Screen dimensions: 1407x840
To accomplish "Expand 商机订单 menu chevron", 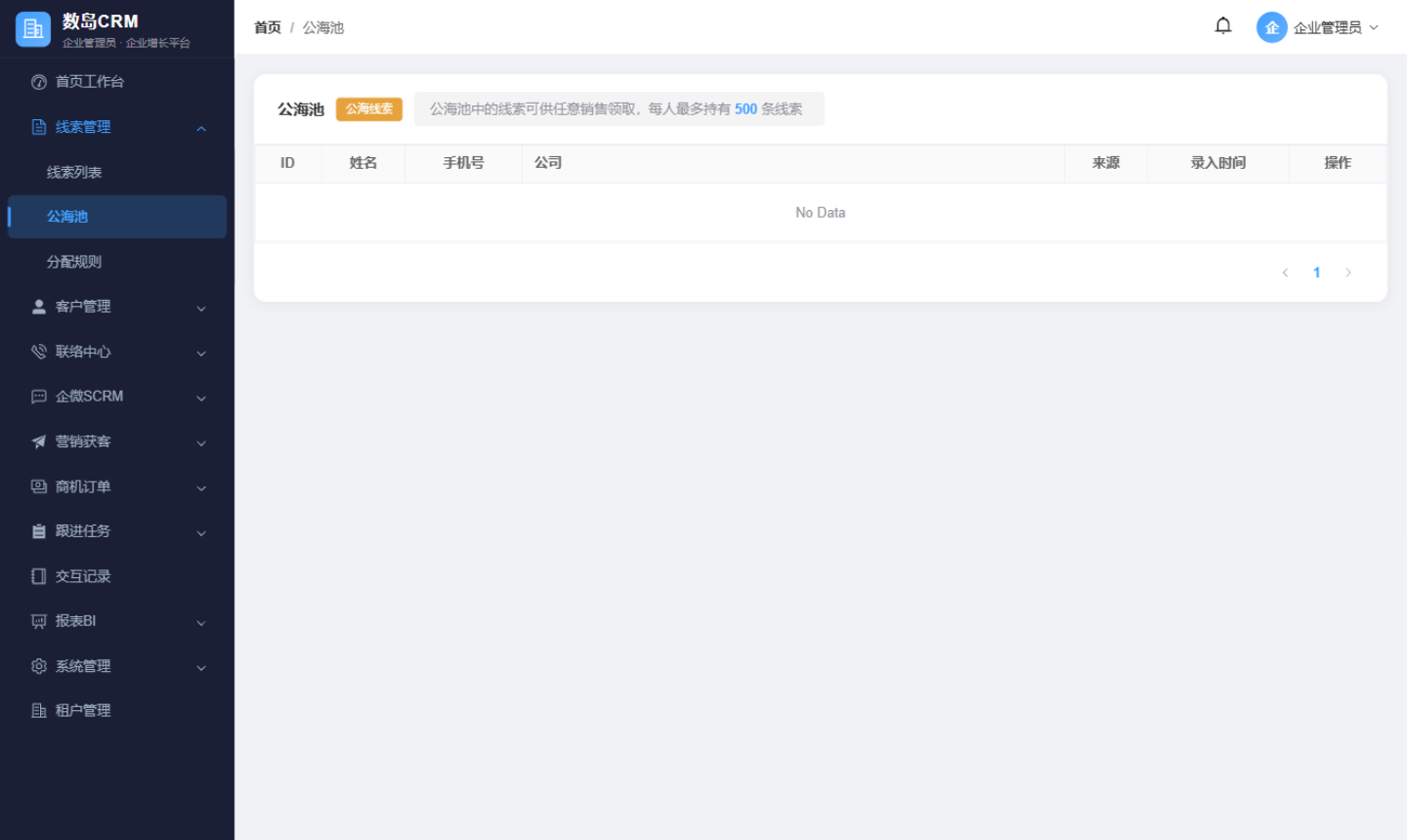I will click(x=201, y=487).
